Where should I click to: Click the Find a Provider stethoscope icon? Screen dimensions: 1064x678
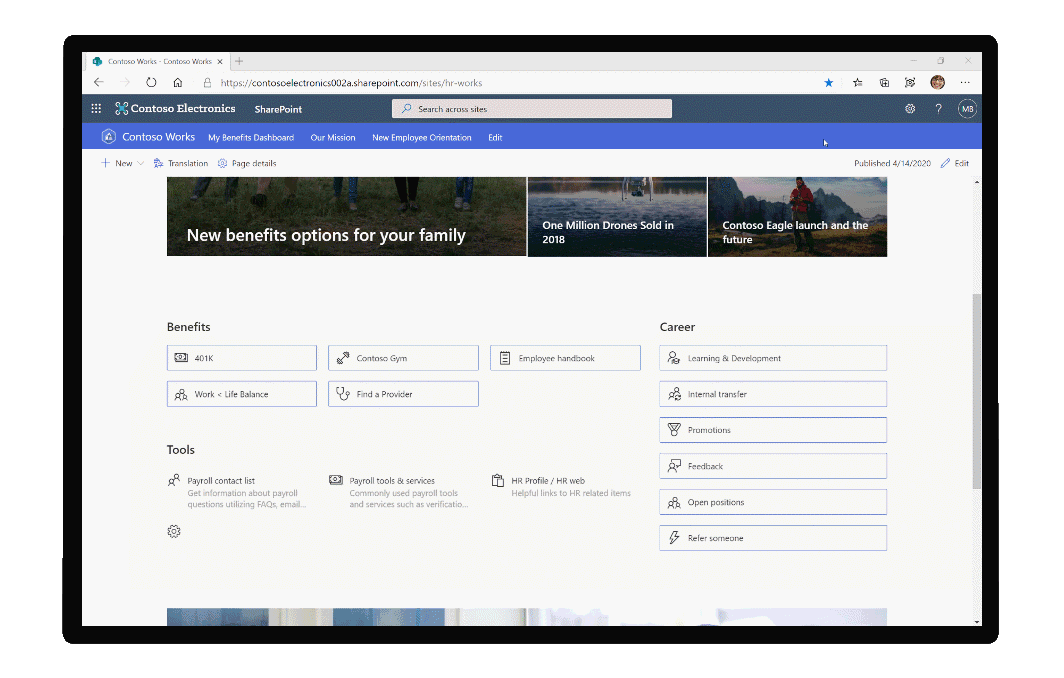pyautogui.click(x=344, y=393)
